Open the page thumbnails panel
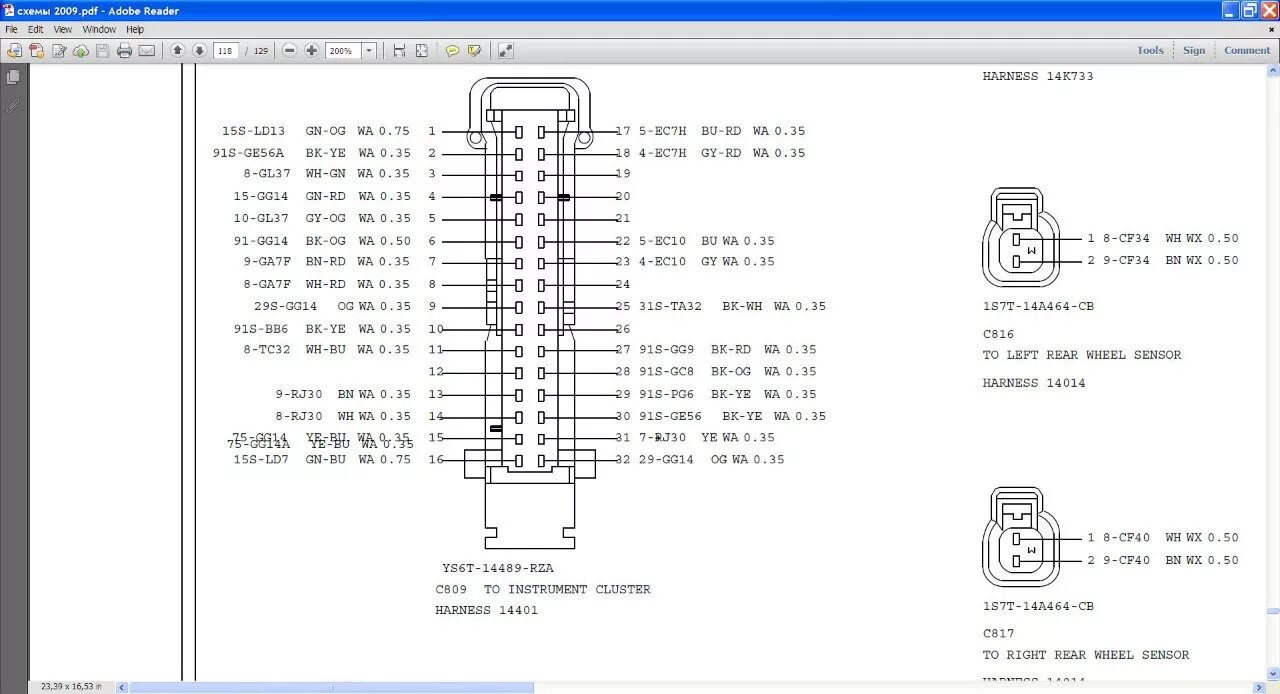 click(13, 77)
